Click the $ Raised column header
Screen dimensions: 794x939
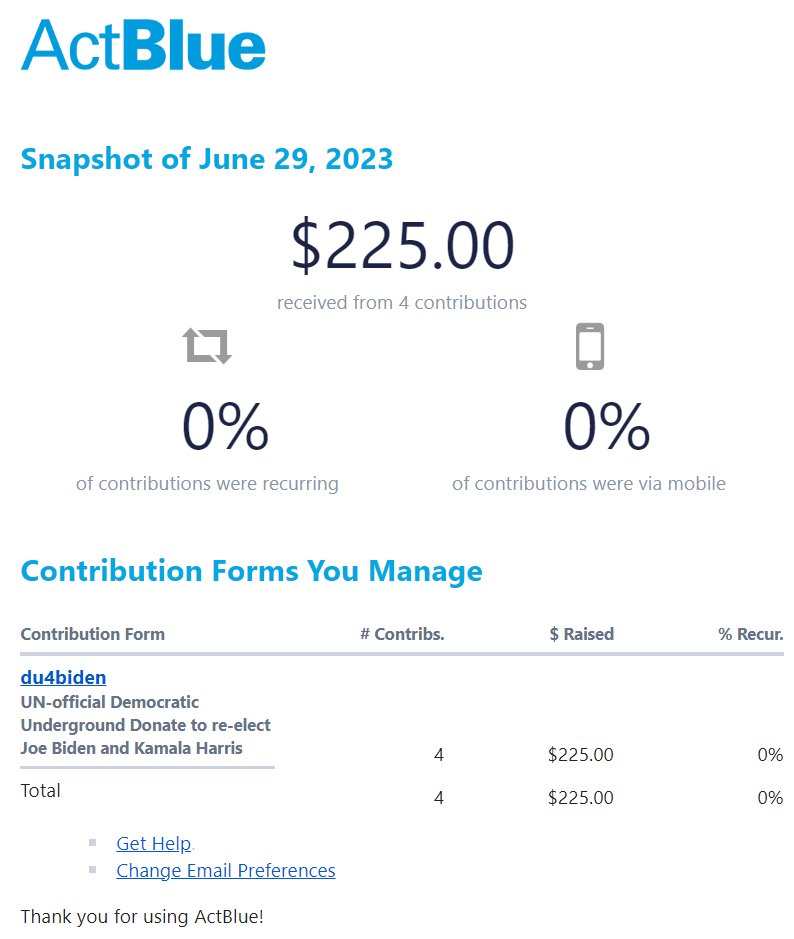[581, 634]
